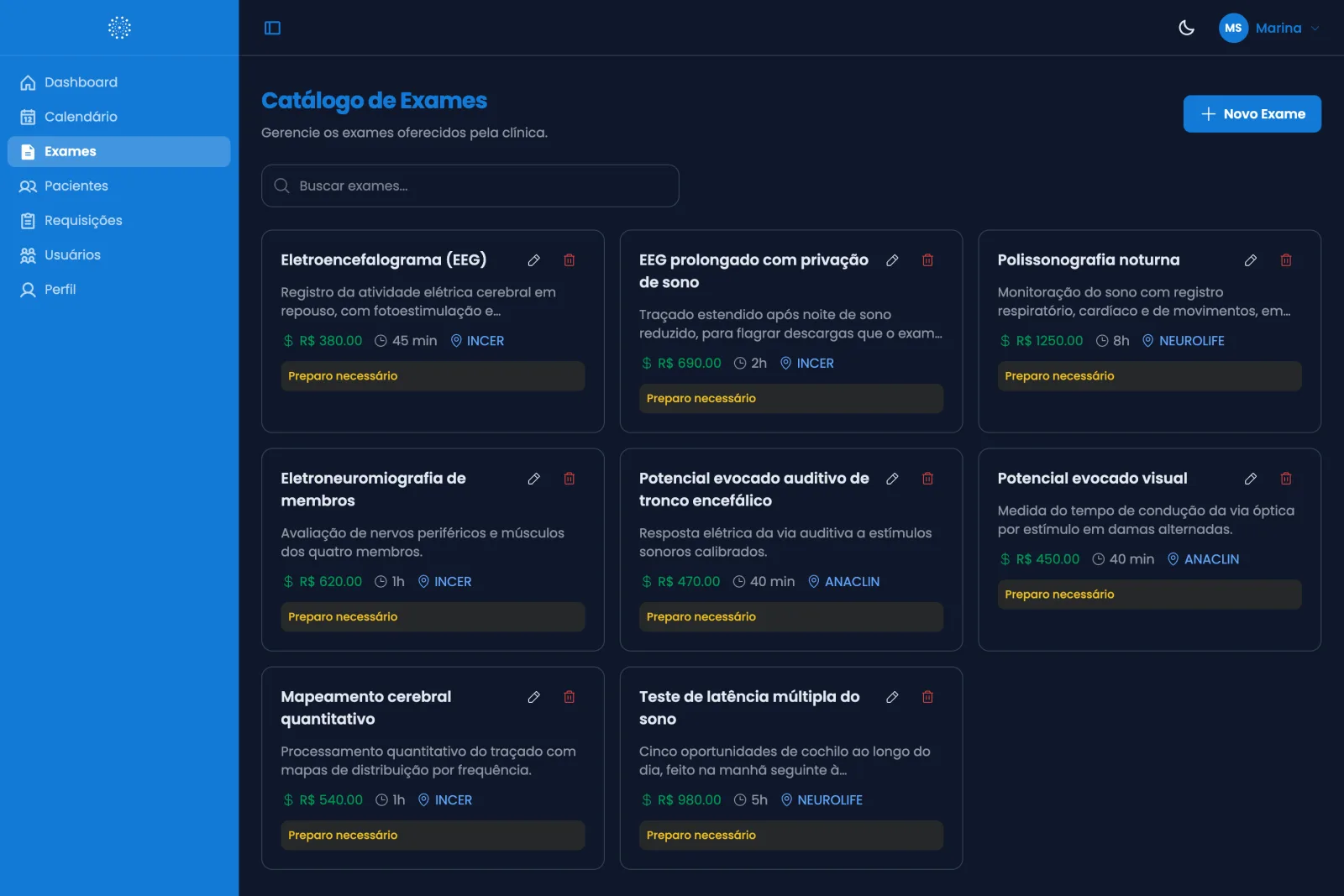Edit Mapeamento cerebral quantitativo exam
The image size is (1344, 896).
(x=533, y=697)
